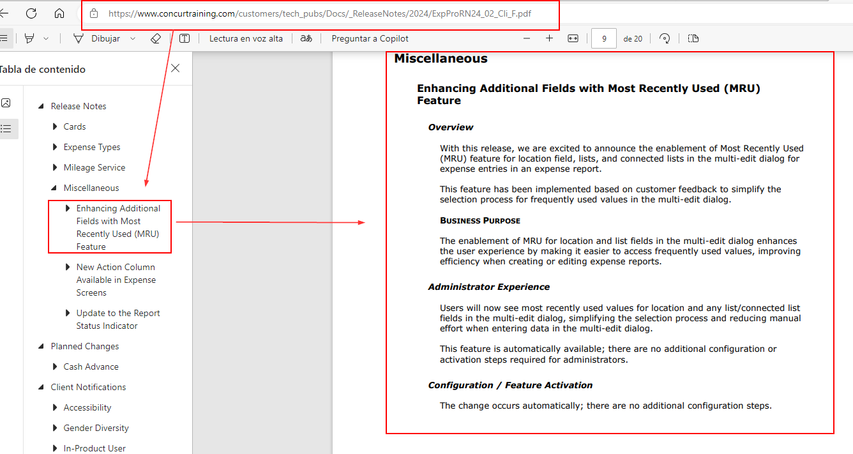The height and width of the screenshot is (454, 853).
Task: Open In-Product User outline entry
Action: (94, 449)
